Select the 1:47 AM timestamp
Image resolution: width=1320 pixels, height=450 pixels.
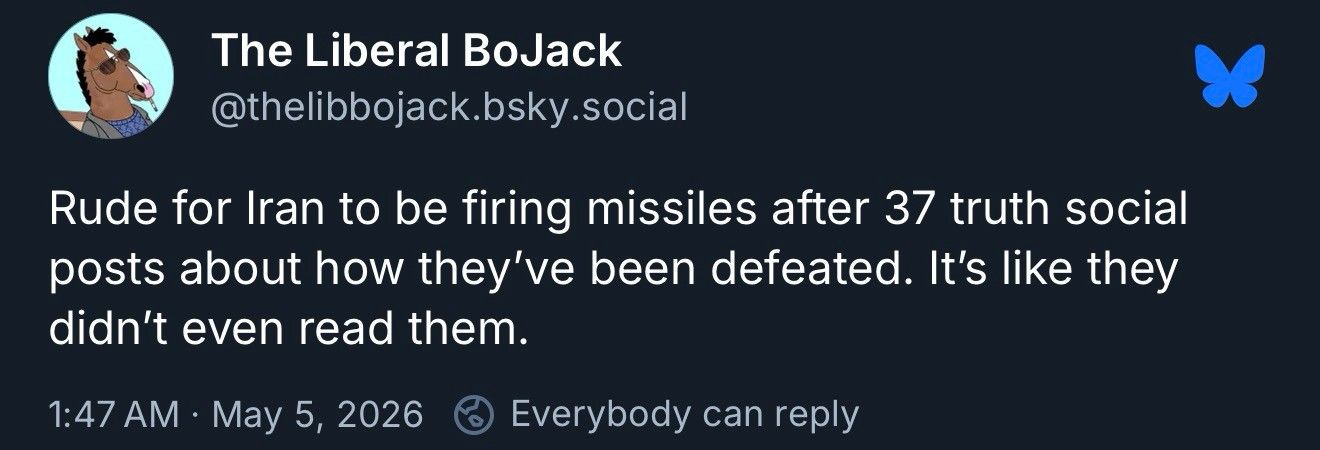(x=114, y=414)
